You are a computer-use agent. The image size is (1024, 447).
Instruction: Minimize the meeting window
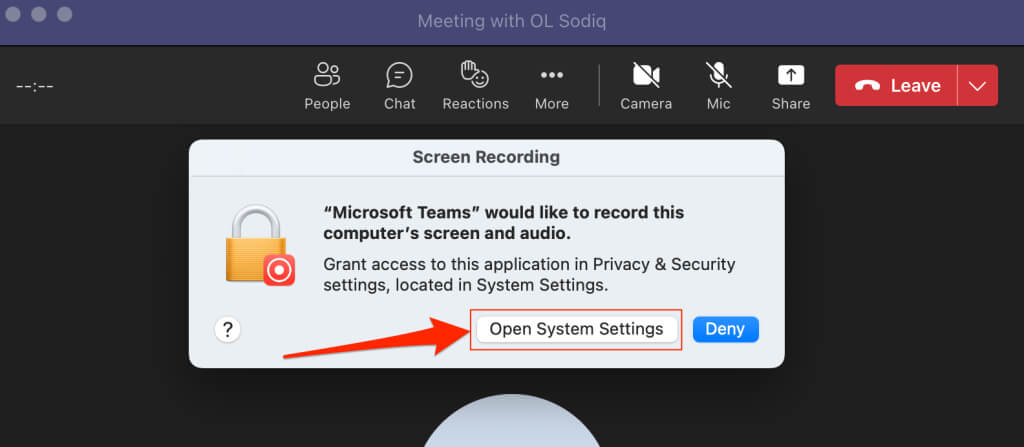coord(40,16)
